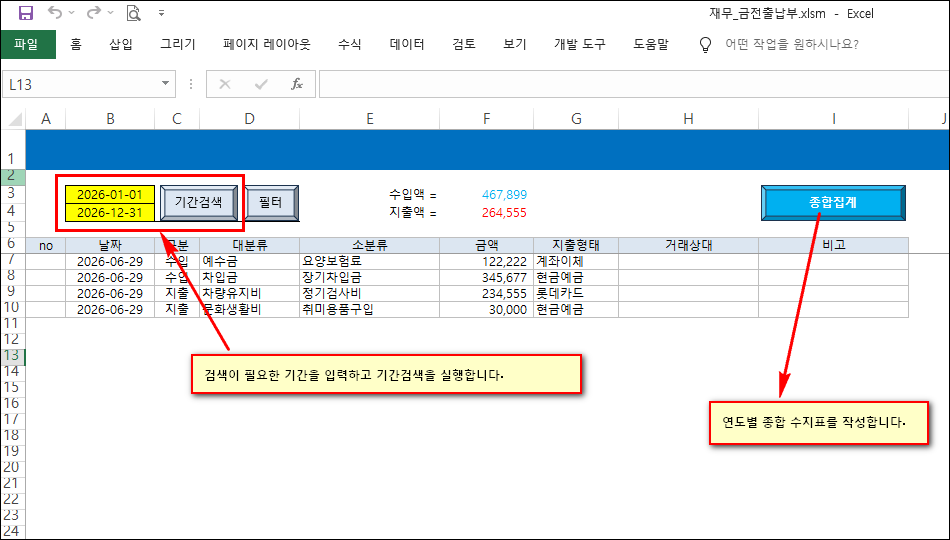
Task: Click the 대분류 table header cell
Action: [x=249, y=245]
